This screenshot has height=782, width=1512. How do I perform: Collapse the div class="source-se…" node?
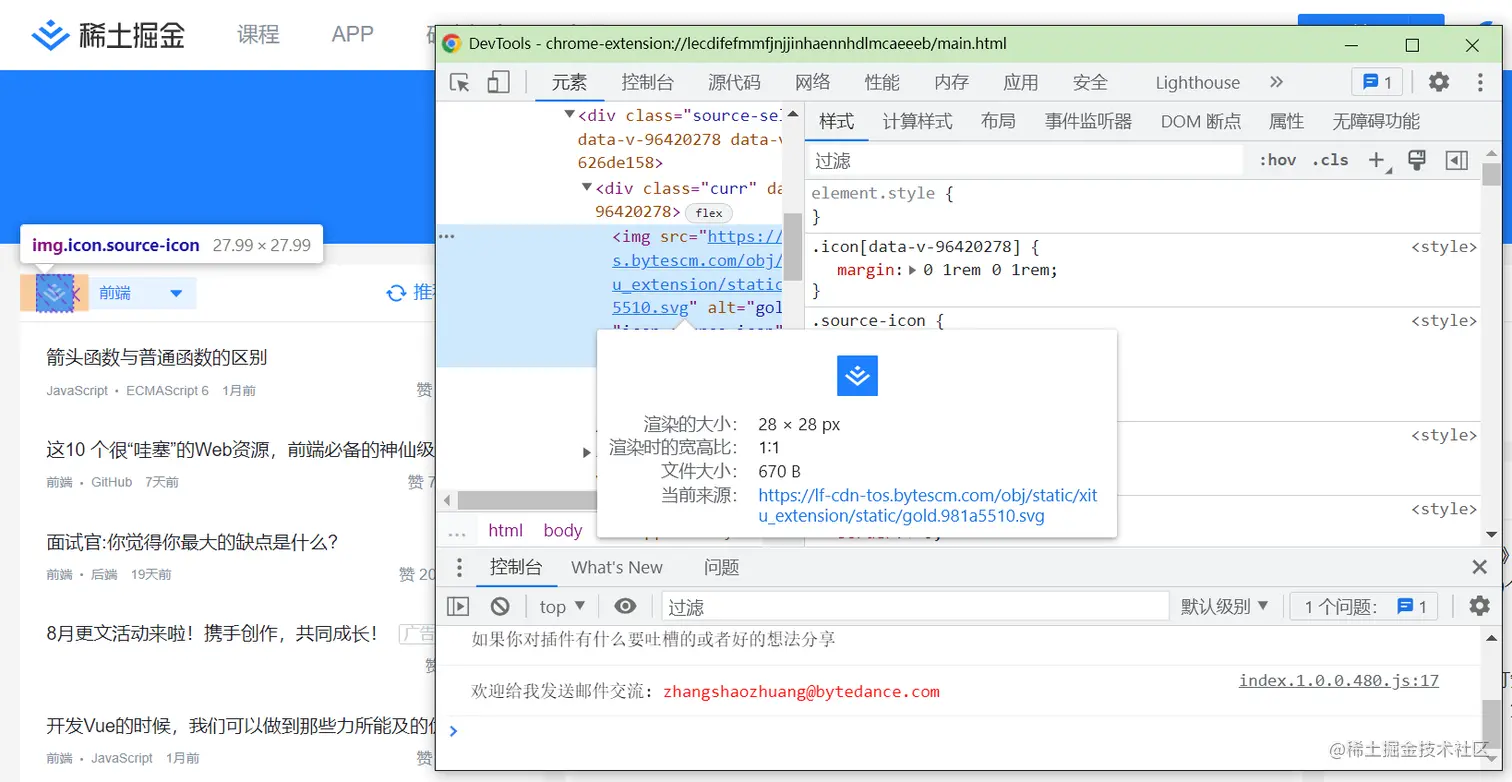point(570,115)
